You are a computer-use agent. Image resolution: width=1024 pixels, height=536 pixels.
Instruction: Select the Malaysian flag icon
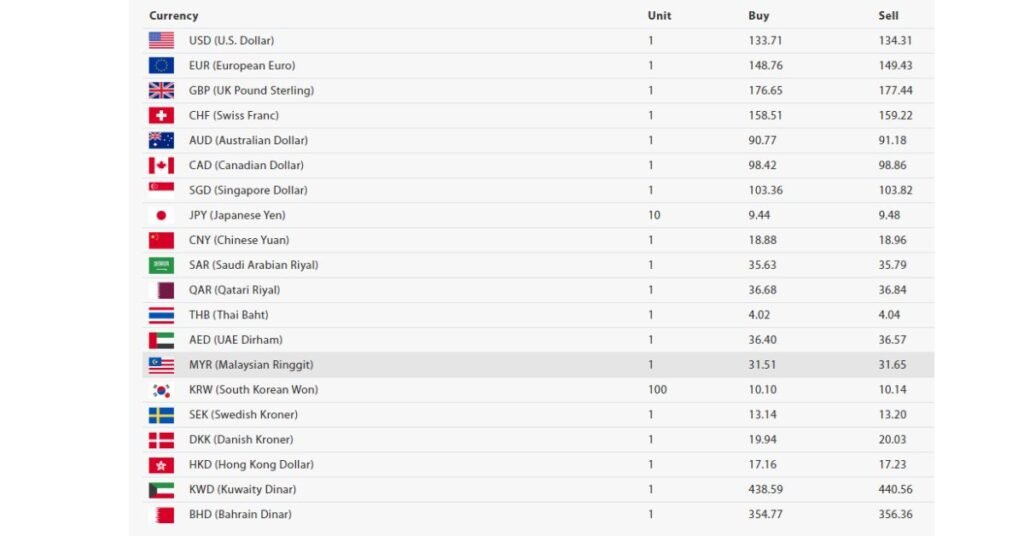pyautogui.click(x=161, y=365)
